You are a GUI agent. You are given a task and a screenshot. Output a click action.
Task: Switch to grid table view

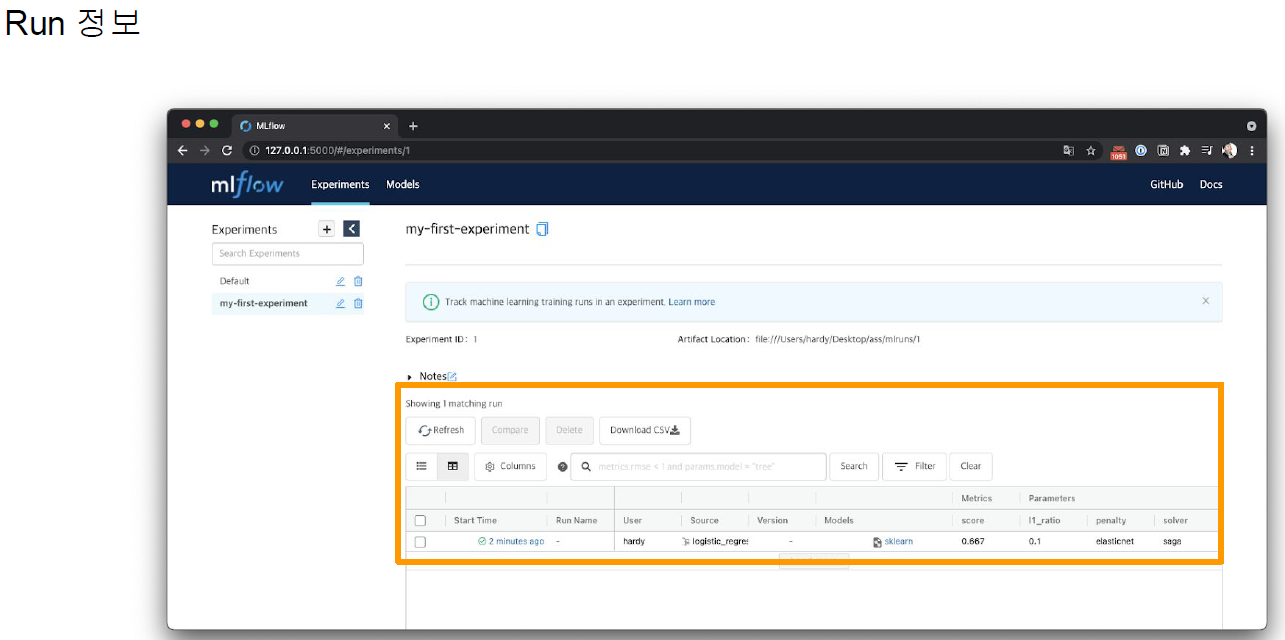[453, 466]
